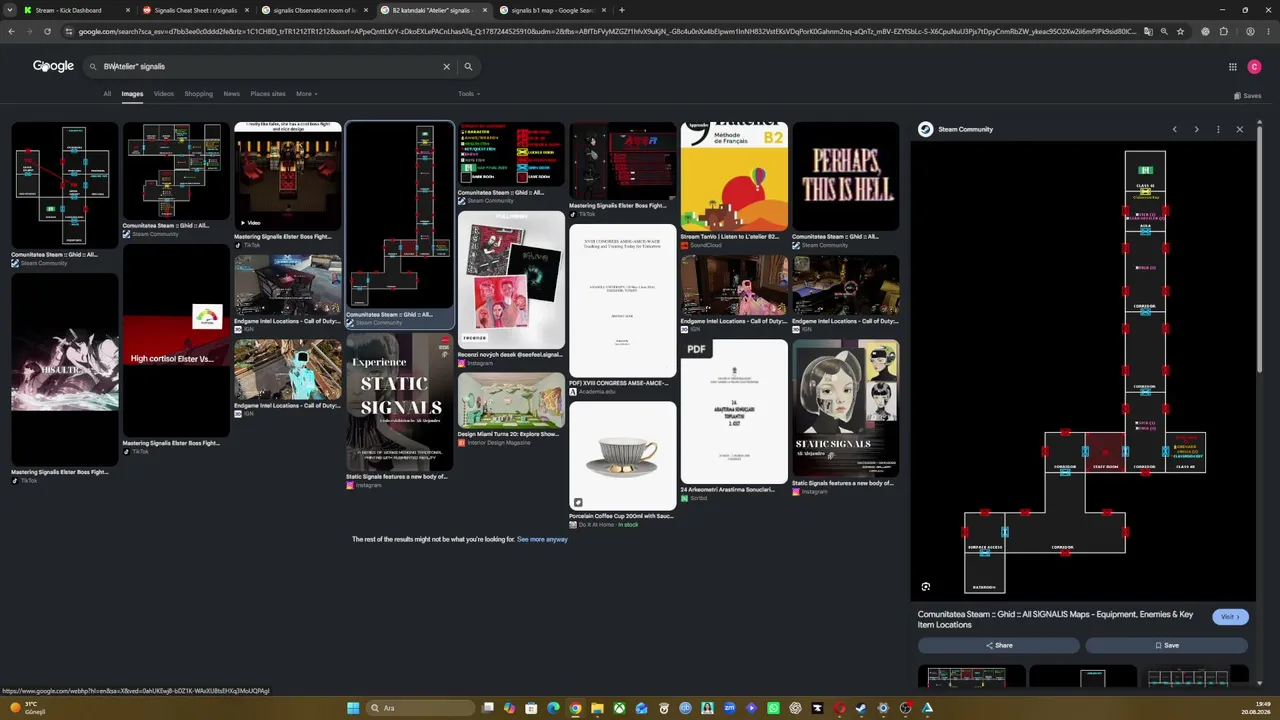Viewport: 1280px width, 720px height.
Task: Click the See more anyway link
Action: click(542, 539)
